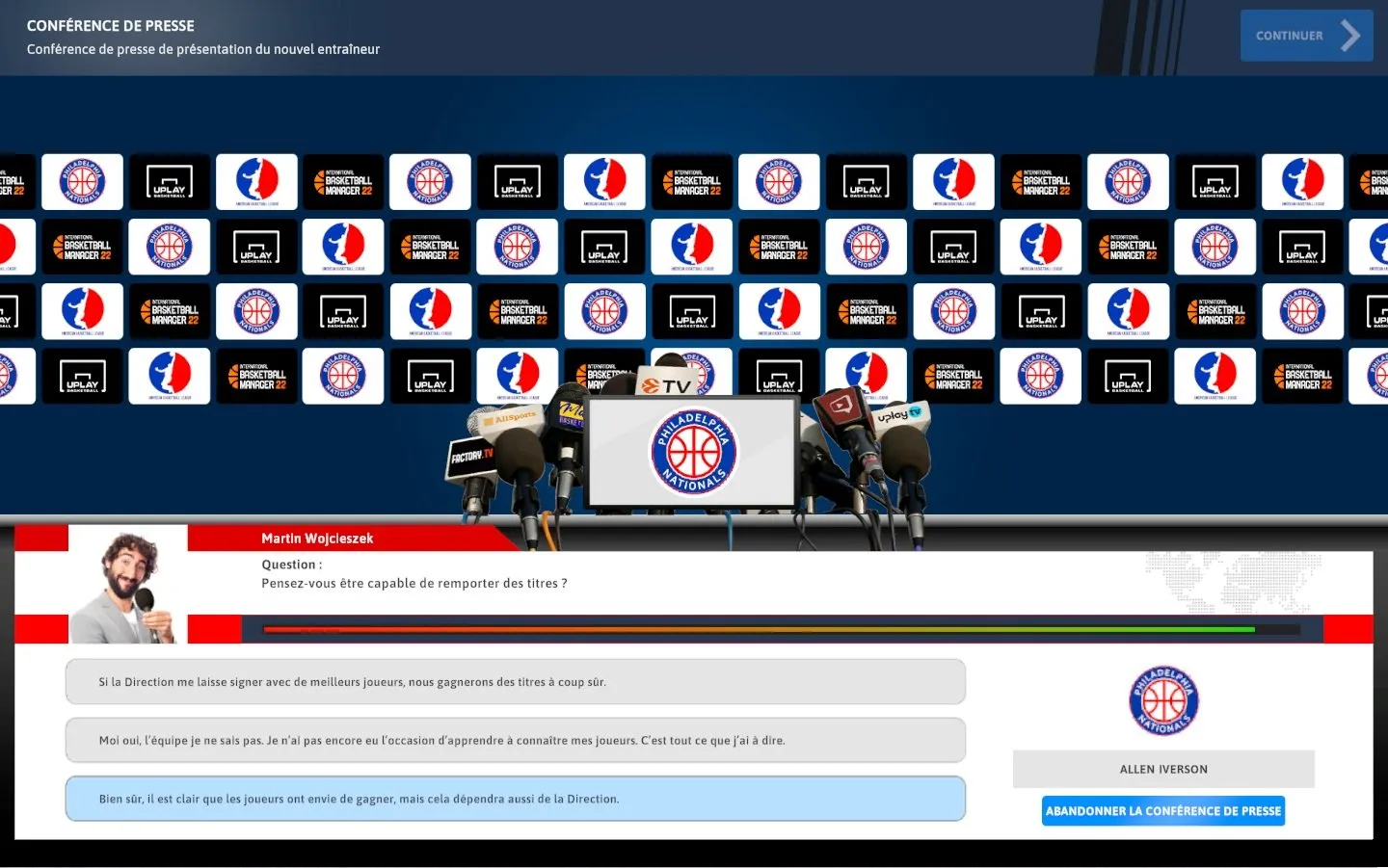Click the Martin Wojcieszek name header

pos(317,539)
